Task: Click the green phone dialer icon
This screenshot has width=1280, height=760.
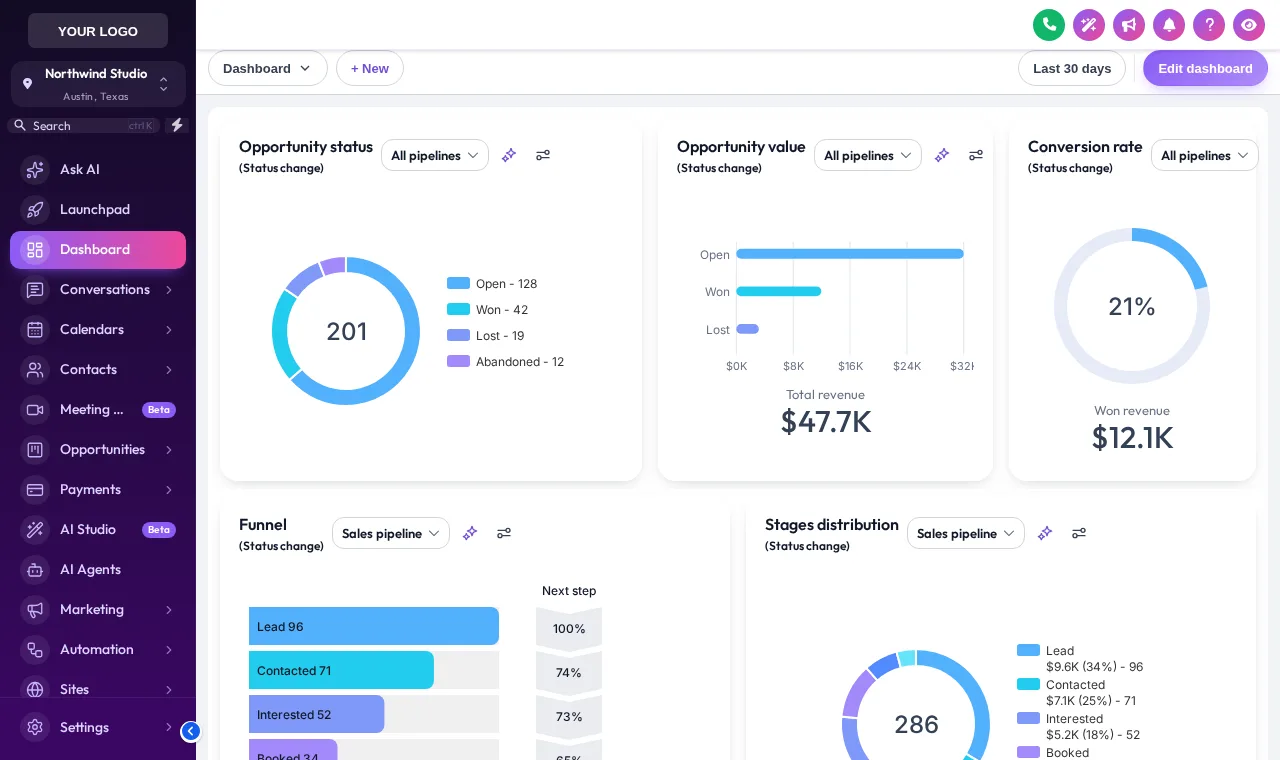Action: (1049, 25)
